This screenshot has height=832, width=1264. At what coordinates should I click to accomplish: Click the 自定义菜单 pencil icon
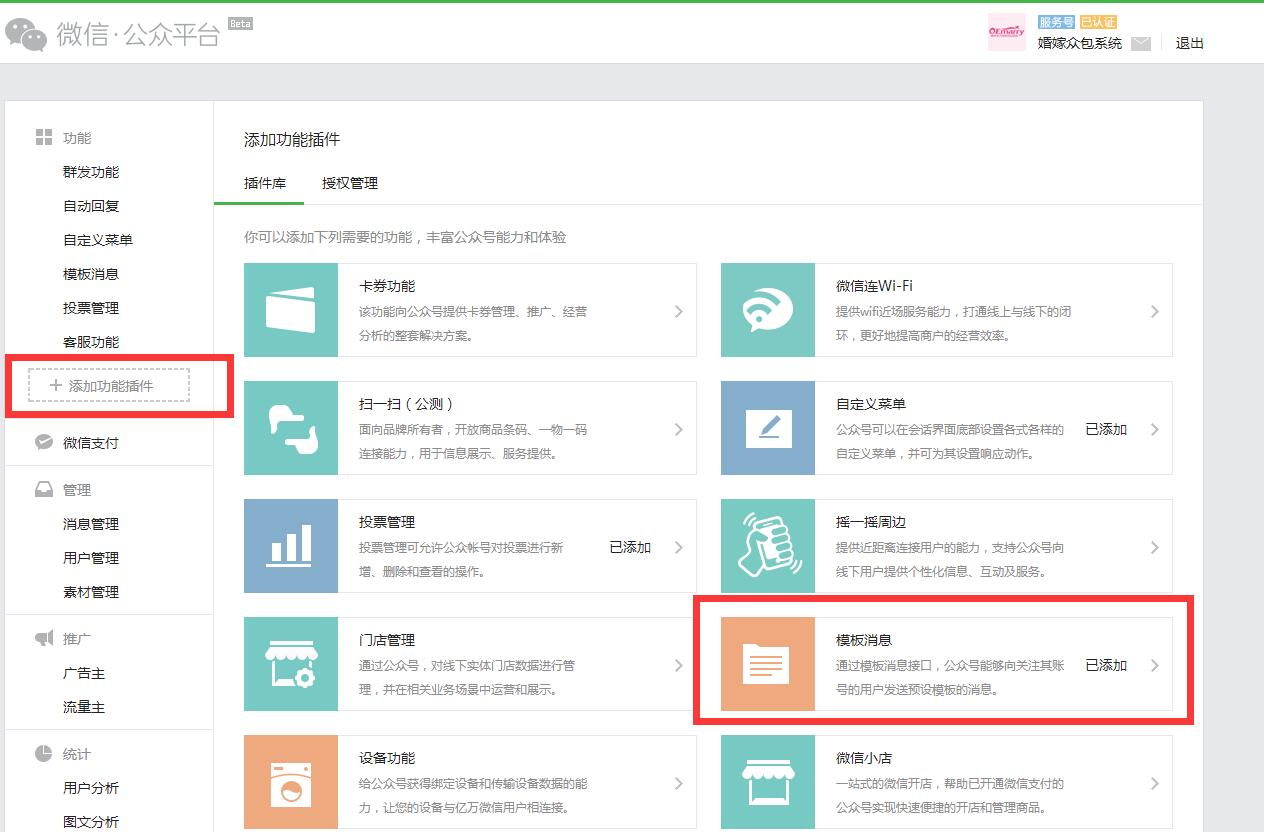[767, 429]
